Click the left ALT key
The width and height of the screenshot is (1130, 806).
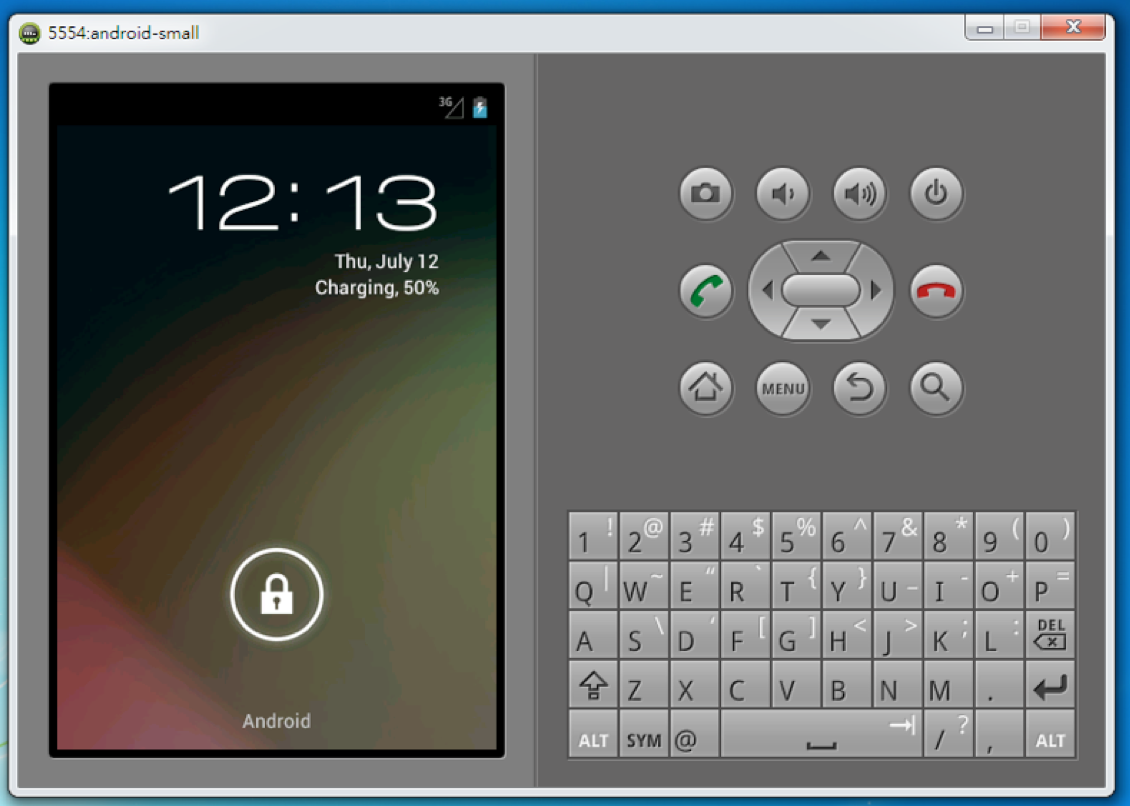click(593, 734)
